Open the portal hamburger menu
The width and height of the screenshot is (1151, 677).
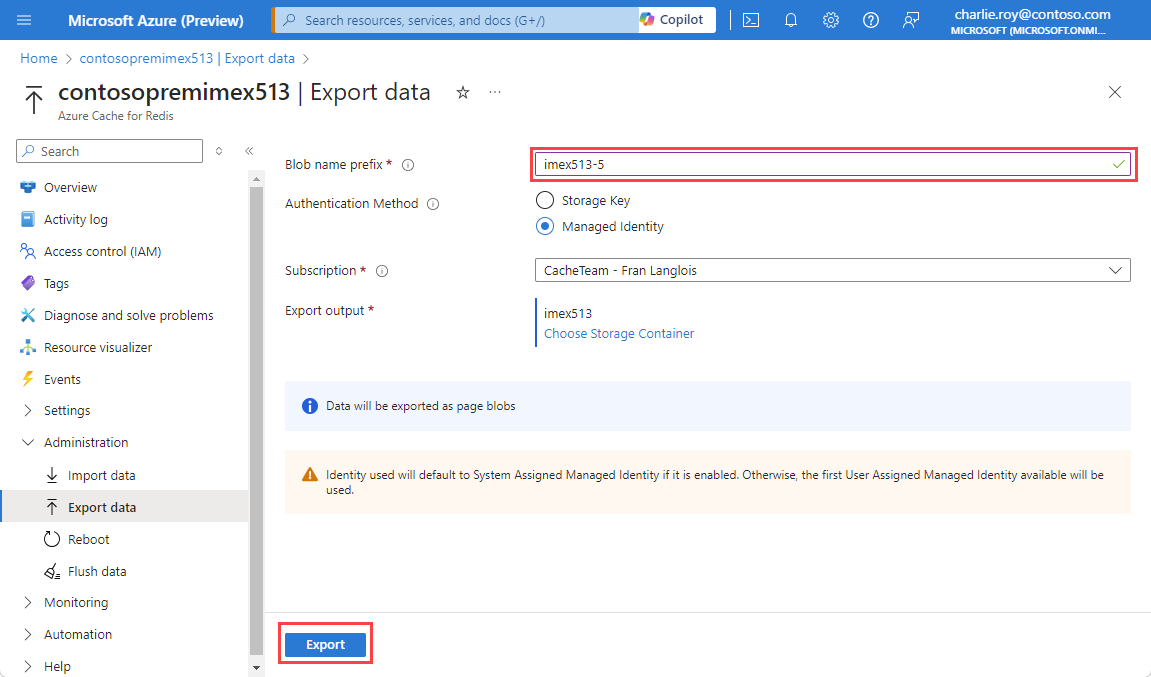pyautogui.click(x=24, y=20)
